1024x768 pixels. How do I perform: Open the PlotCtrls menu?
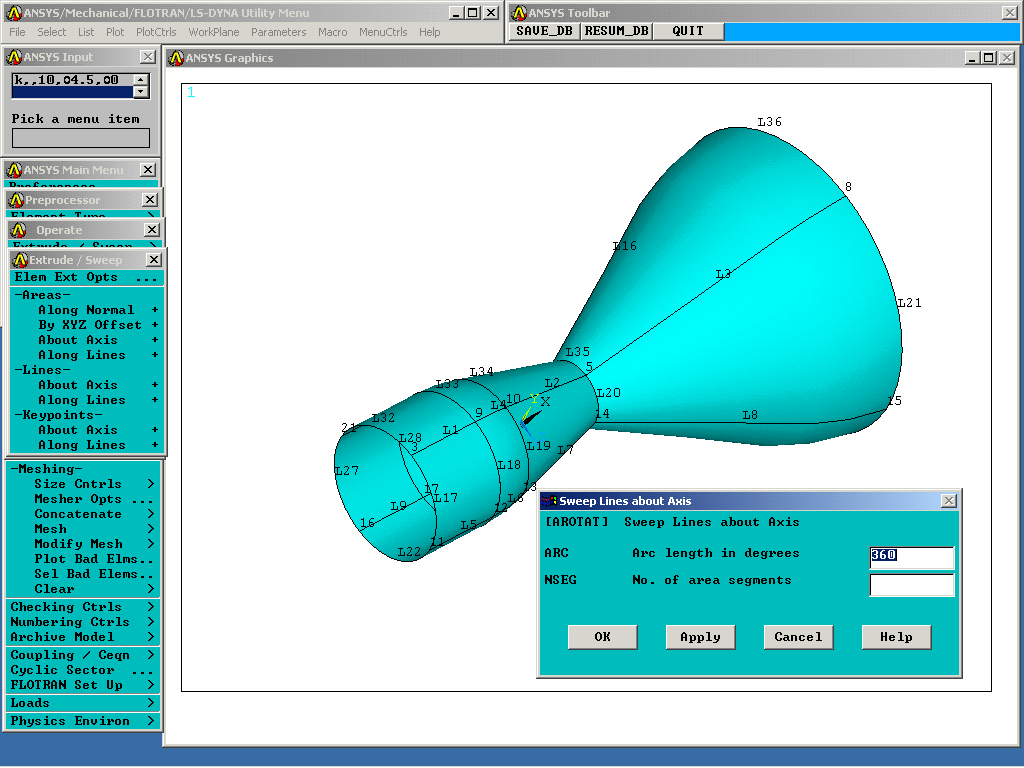point(156,32)
